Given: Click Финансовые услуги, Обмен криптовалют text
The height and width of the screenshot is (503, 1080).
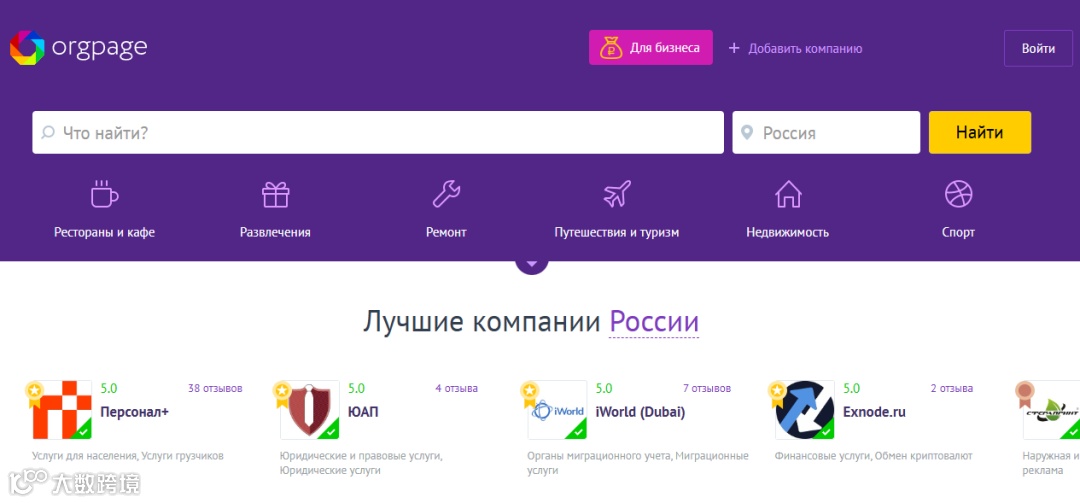Looking at the screenshot, I should click(x=873, y=455).
